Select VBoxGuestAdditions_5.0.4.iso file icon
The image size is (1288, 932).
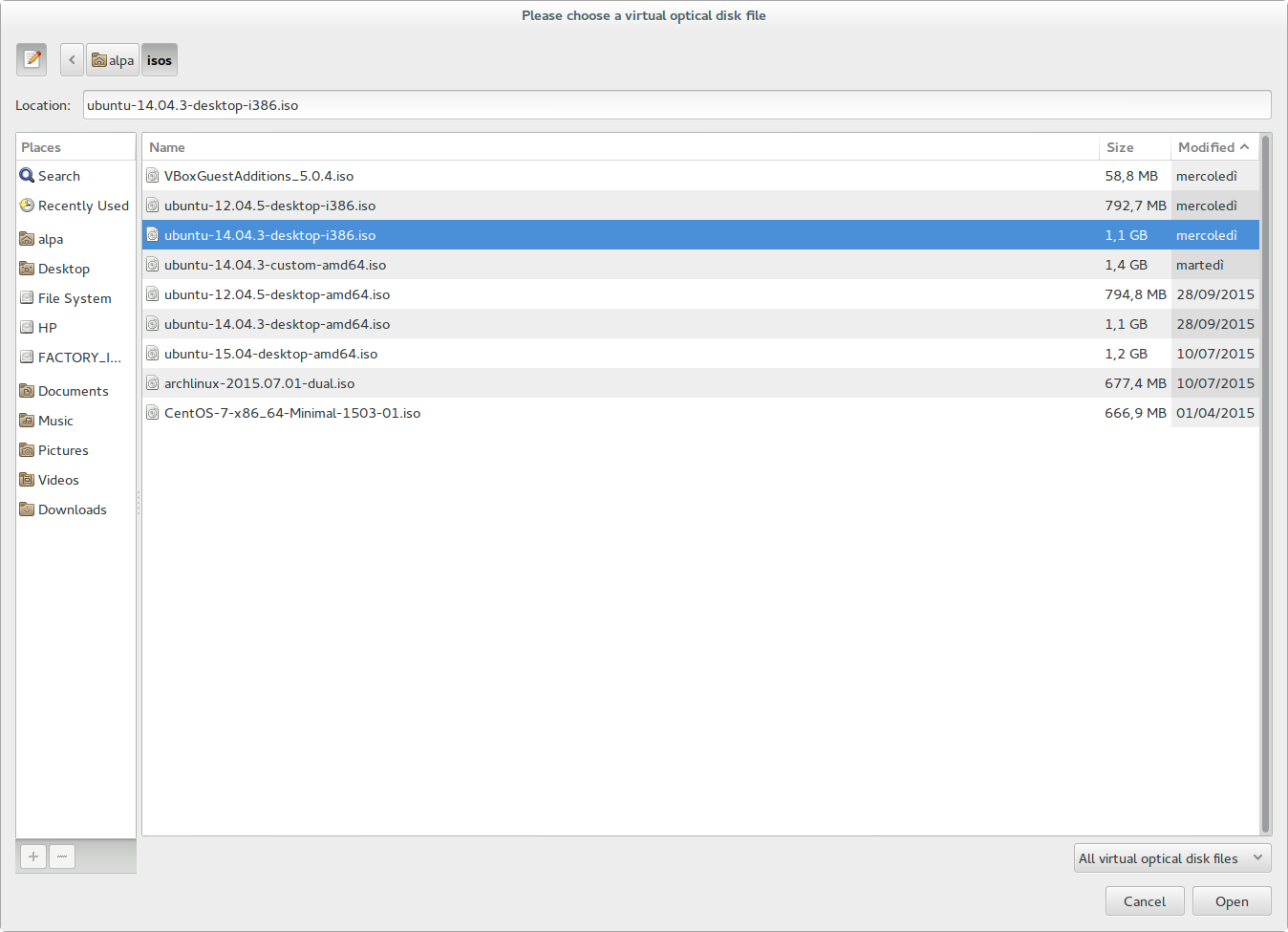tap(153, 176)
